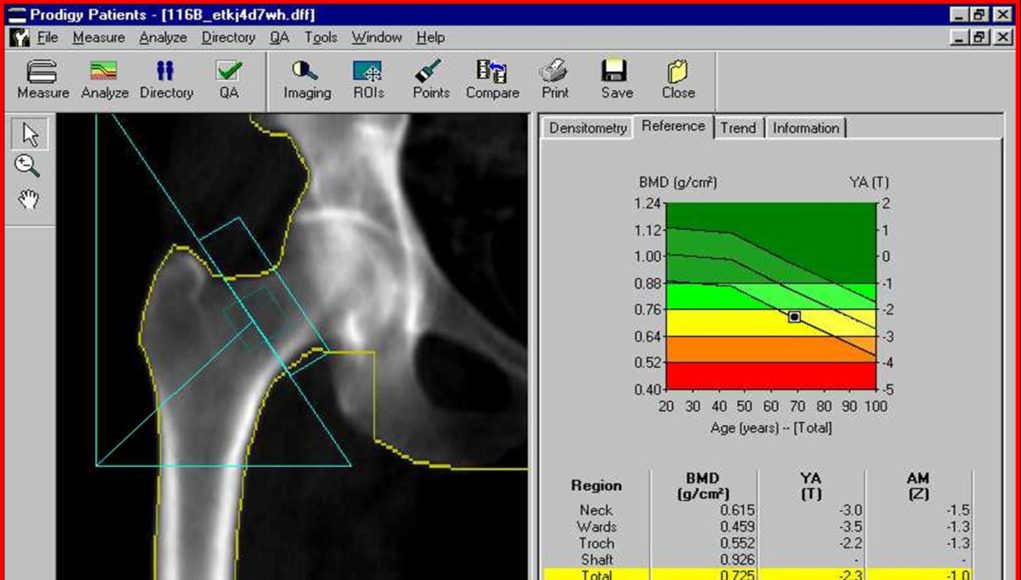The height and width of the screenshot is (580, 1021).
Task: Click the Neck BMD value 0.615
Action: tap(737, 511)
